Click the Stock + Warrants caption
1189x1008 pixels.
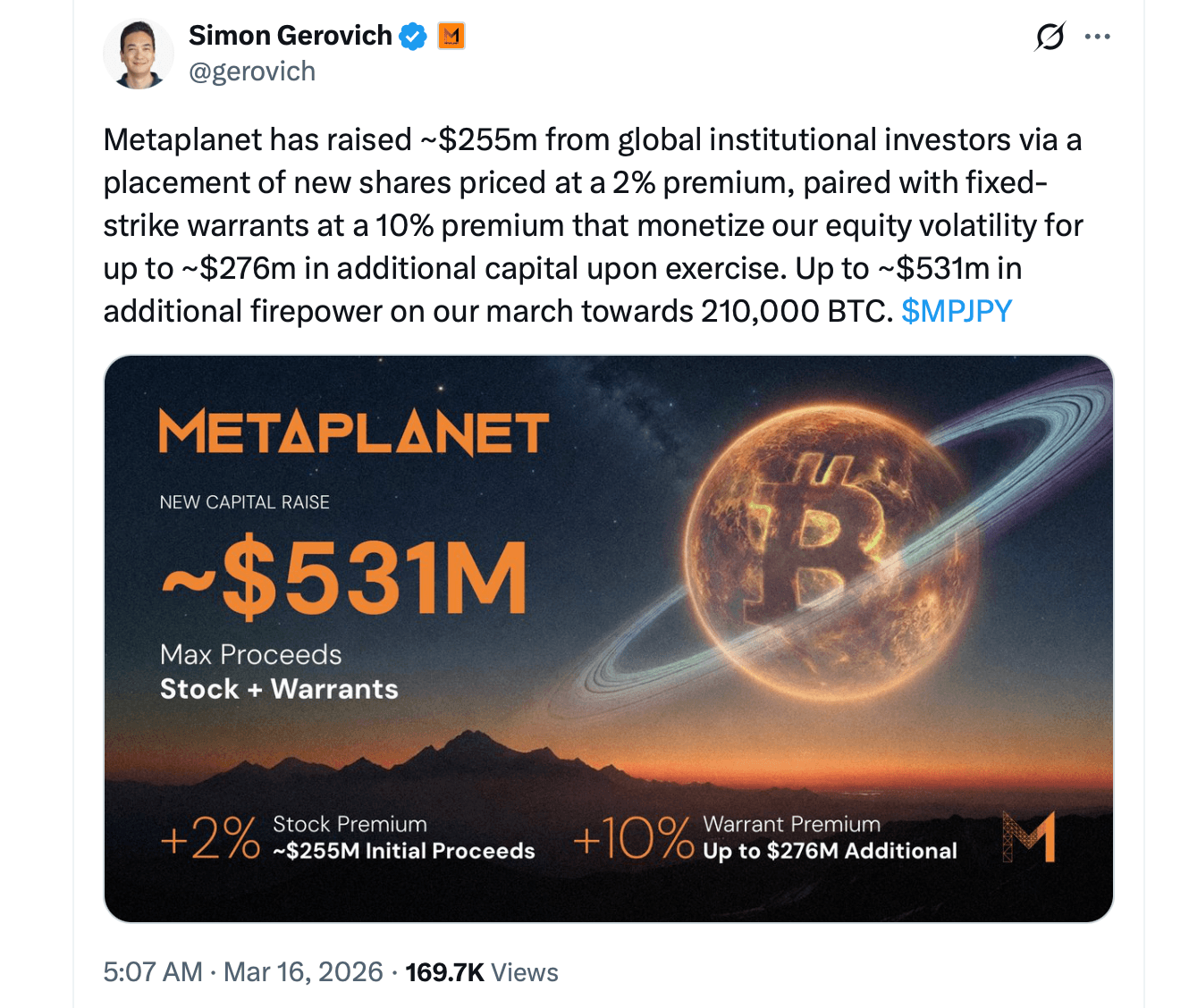pos(279,689)
